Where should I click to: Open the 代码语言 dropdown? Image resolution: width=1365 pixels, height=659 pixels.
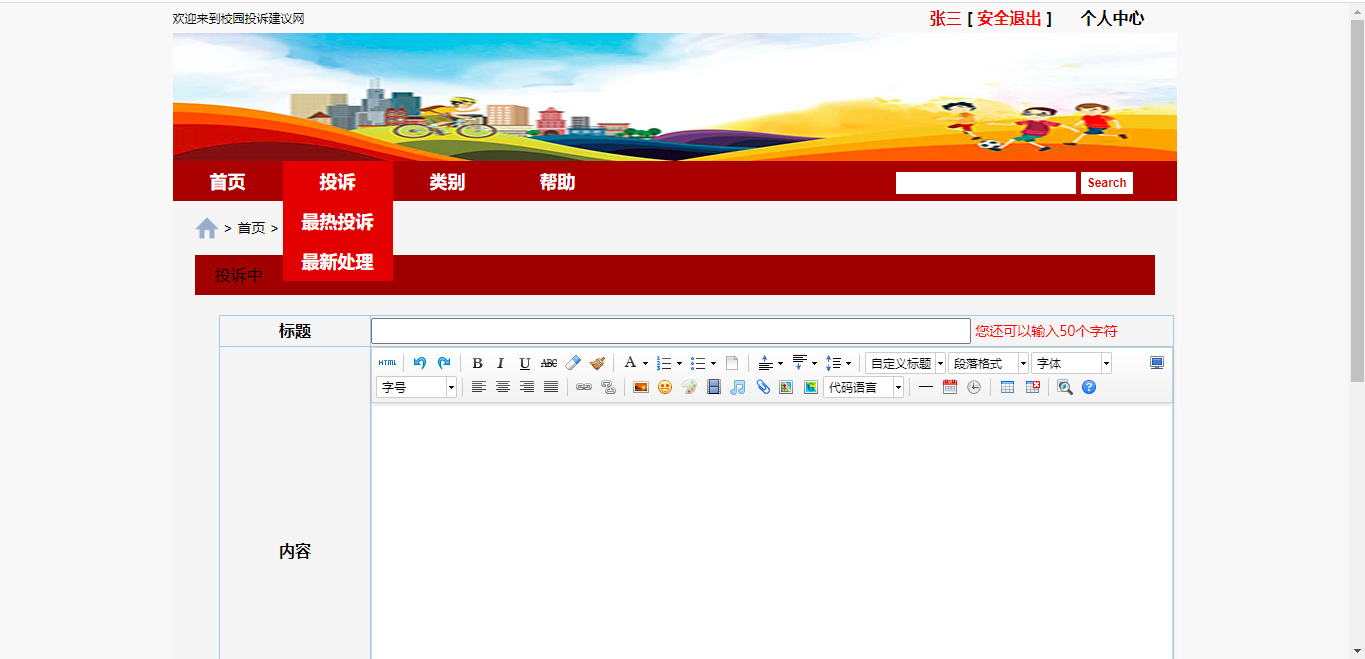tap(863, 387)
